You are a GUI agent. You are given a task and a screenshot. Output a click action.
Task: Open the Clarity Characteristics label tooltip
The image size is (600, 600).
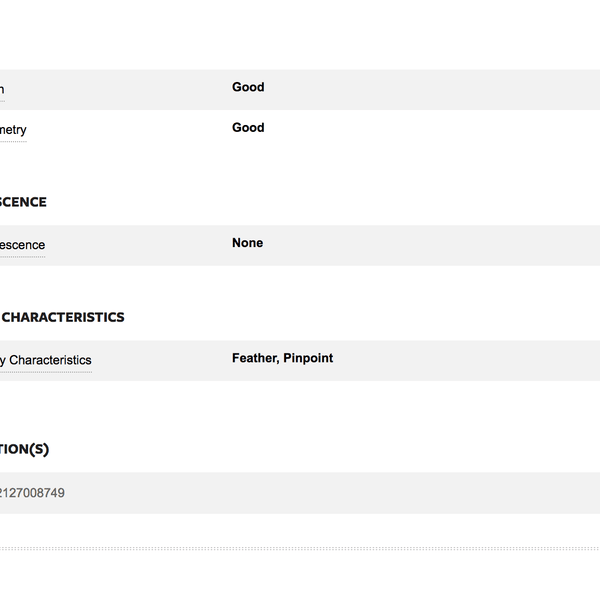(x=46, y=360)
